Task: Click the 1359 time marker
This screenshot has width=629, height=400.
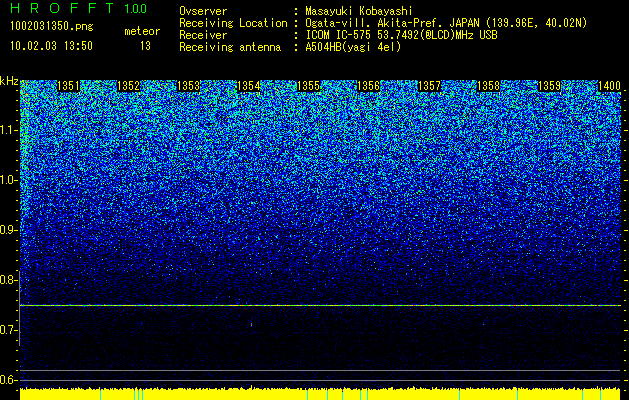Action: click(549, 86)
